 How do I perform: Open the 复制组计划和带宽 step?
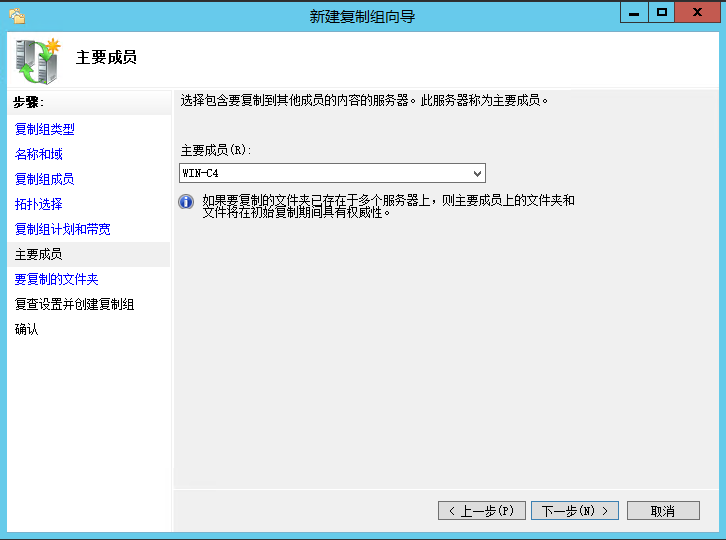[63, 229]
